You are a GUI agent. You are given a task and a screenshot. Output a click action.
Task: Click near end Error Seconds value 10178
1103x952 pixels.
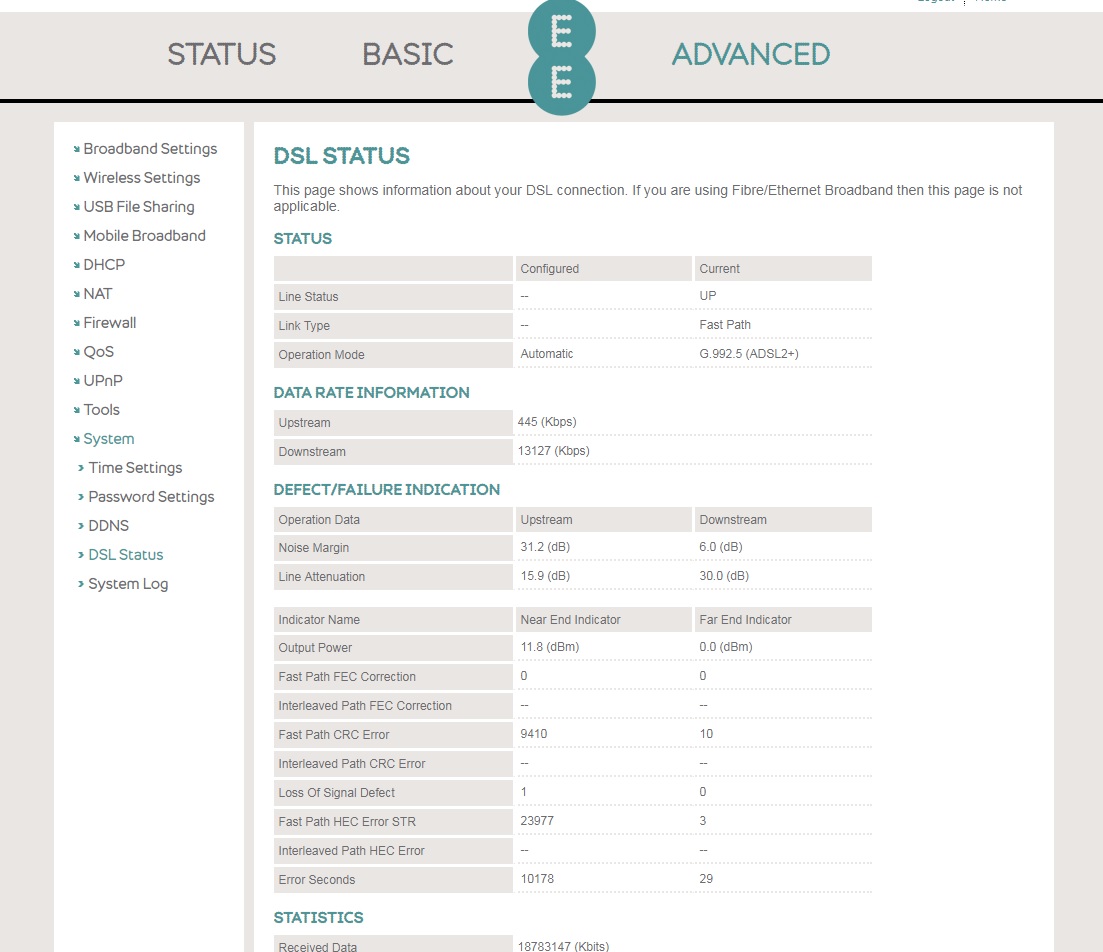pos(537,878)
